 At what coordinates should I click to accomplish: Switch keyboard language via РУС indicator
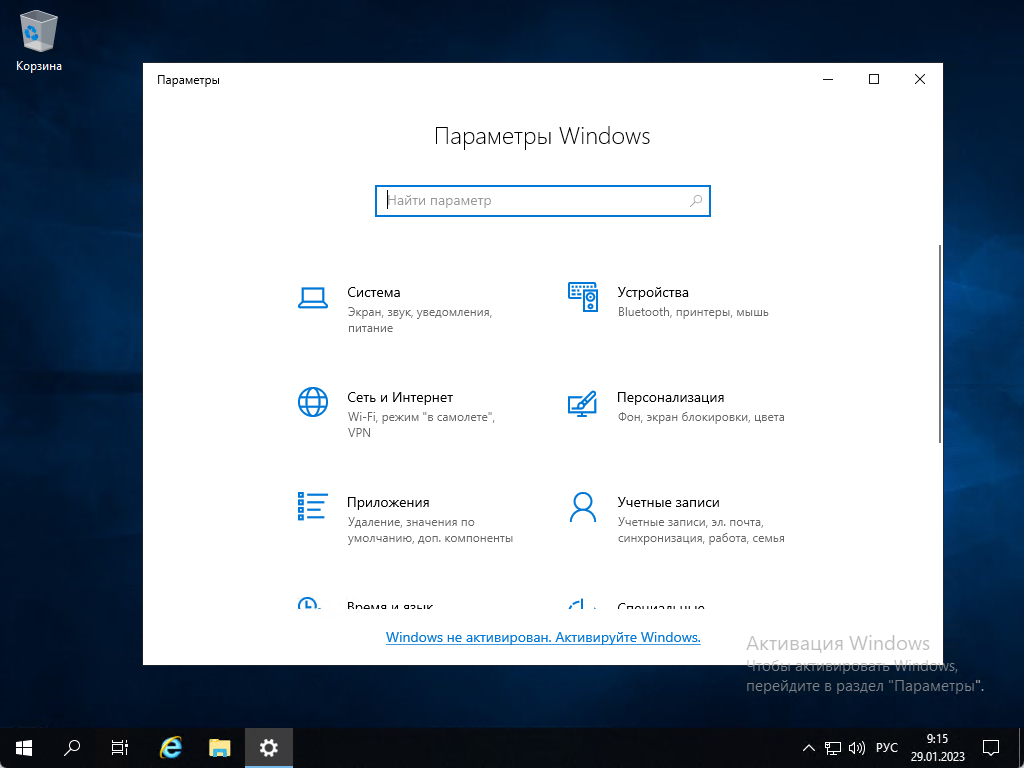pyautogui.click(x=886, y=747)
